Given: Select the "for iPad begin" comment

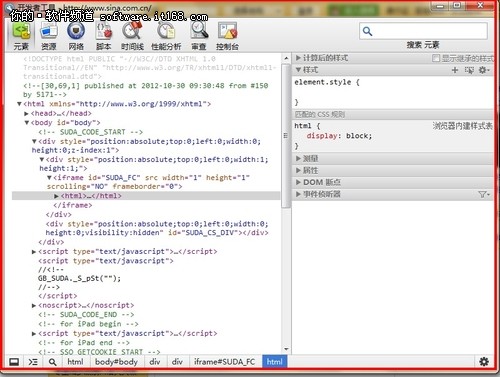Looking at the screenshot, I should click(88, 324).
